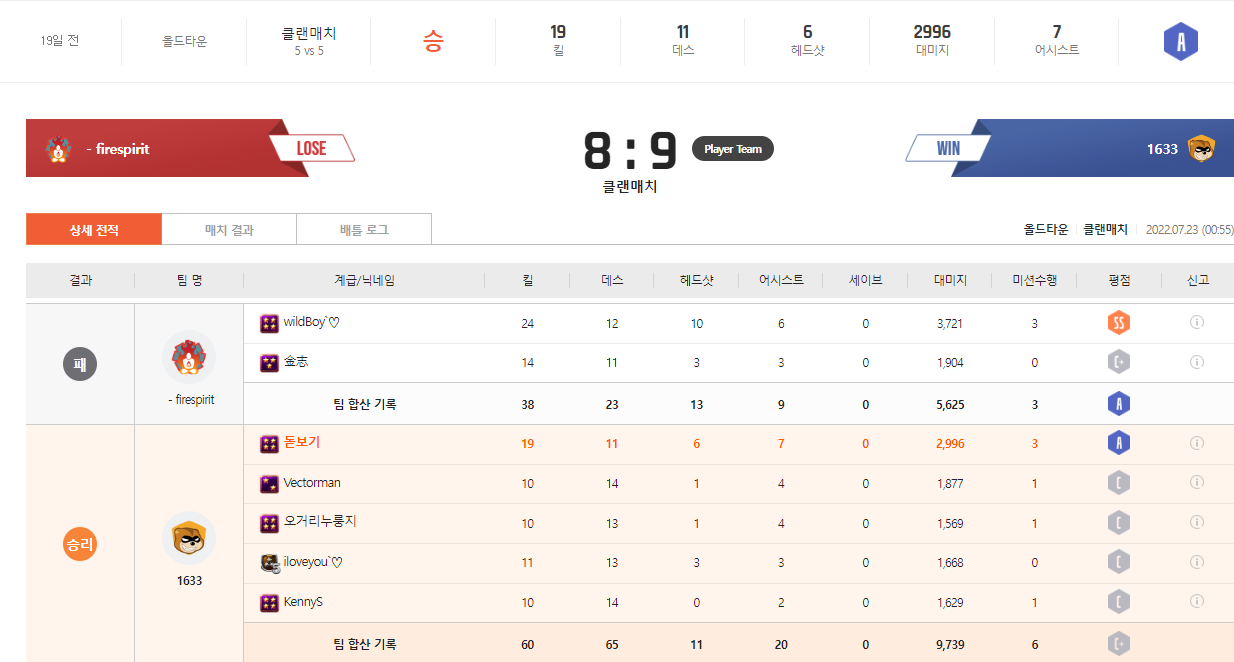Click the blue A grade hexagon in summary bar
Viewport: 1234px width, 662px height.
click(x=1180, y=42)
